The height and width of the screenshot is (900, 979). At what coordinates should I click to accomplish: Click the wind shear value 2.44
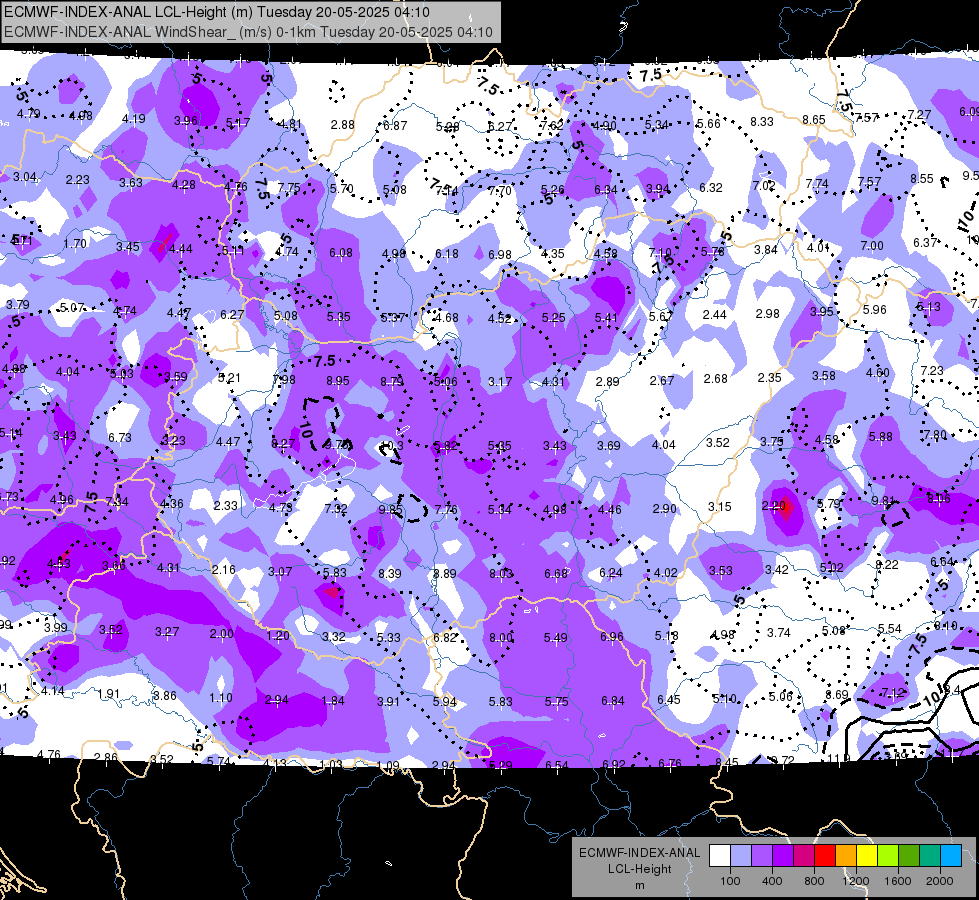pos(714,314)
